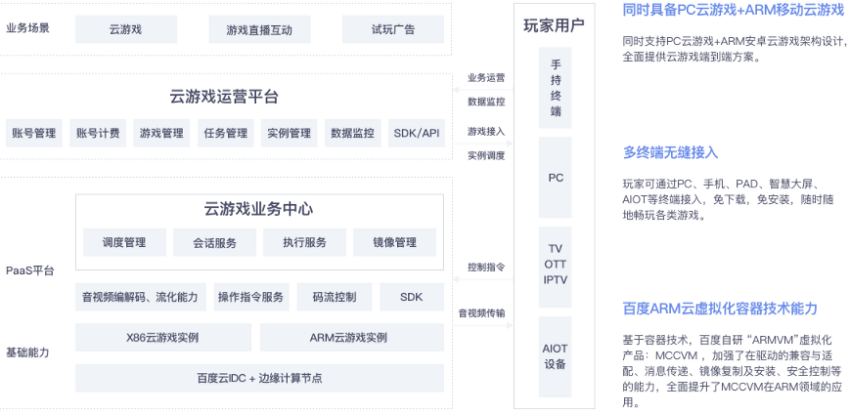
Task: Select the 会话服务 box
Action: [215, 242]
